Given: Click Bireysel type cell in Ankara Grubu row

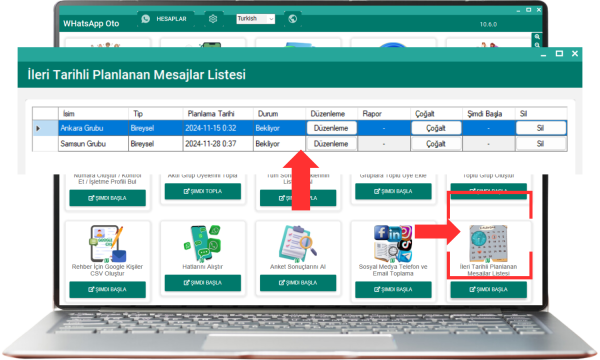Looking at the screenshot, I should [x=156, y=128].
